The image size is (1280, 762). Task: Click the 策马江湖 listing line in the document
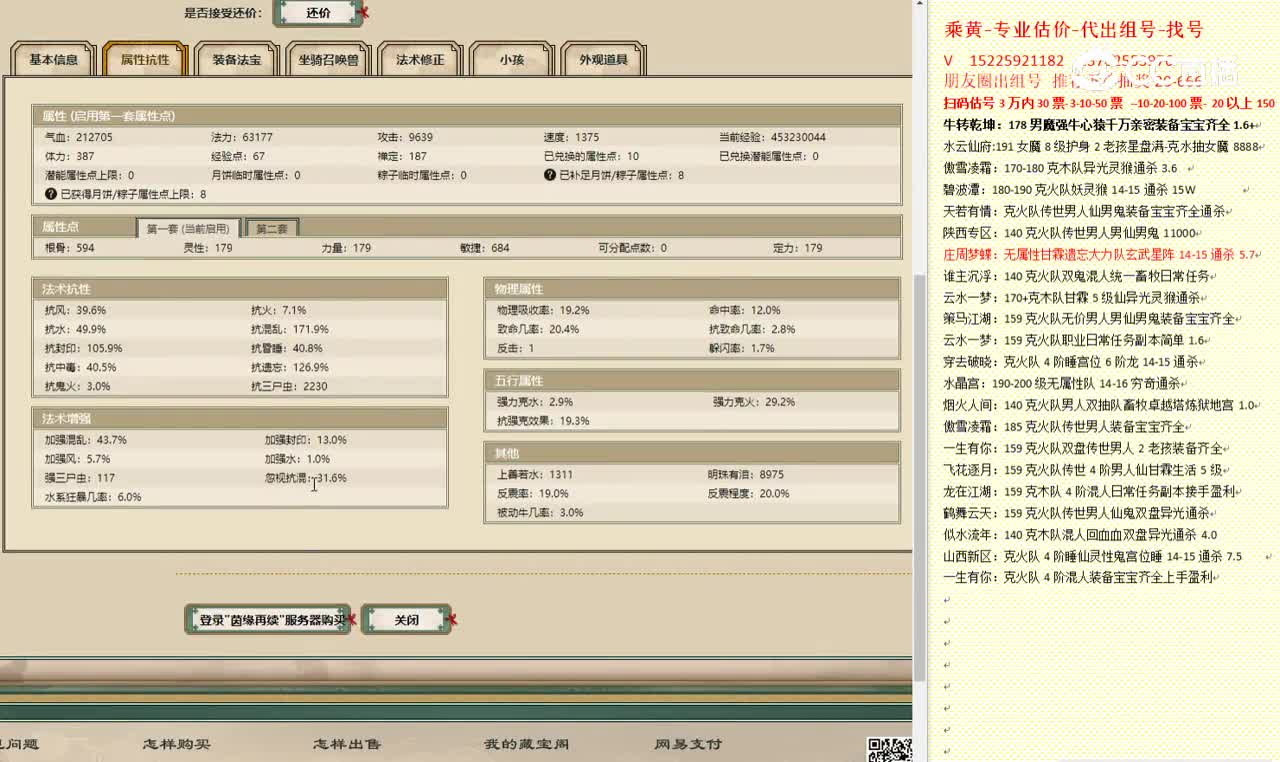[x=1092, y=319]
